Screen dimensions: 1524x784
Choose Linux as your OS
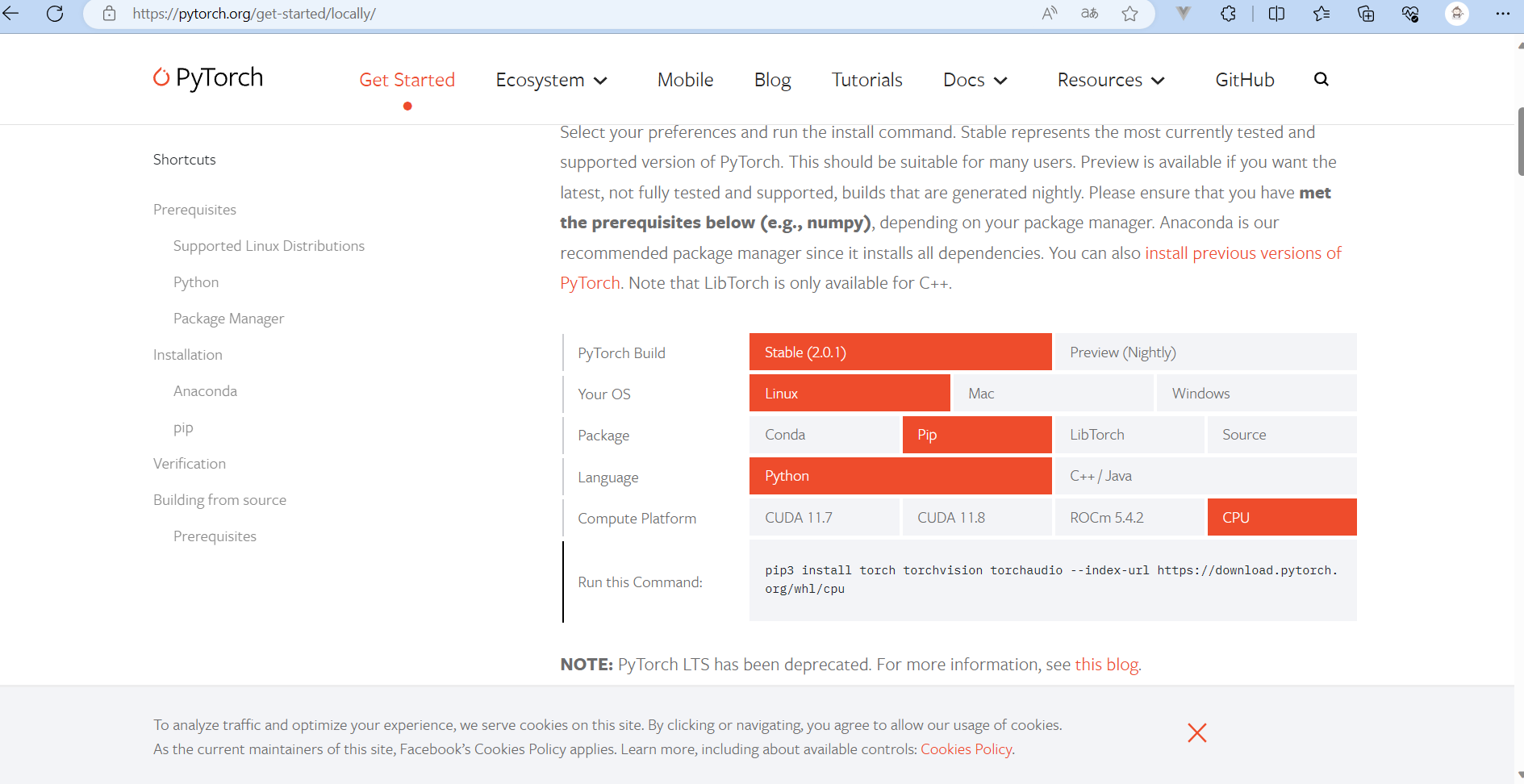(850, 393)
